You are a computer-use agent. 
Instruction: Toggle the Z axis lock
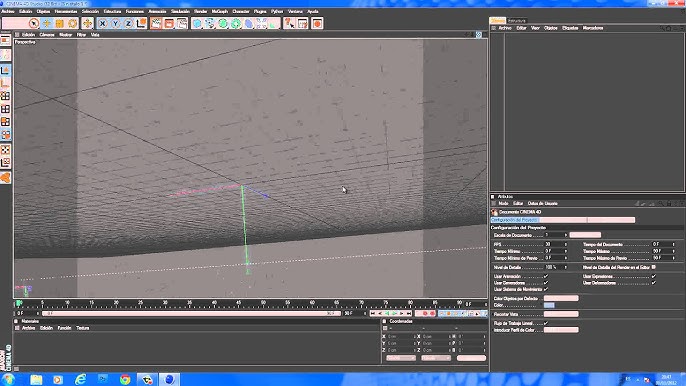coord(128,23)
